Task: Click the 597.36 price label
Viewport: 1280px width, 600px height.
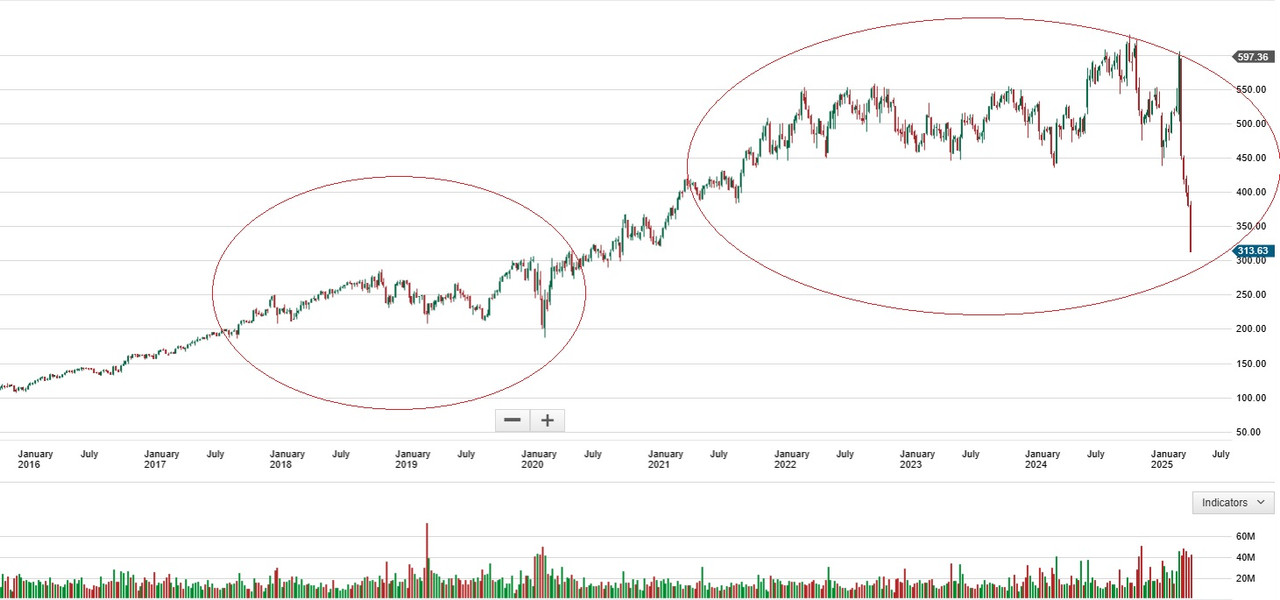Action: 1253,57
